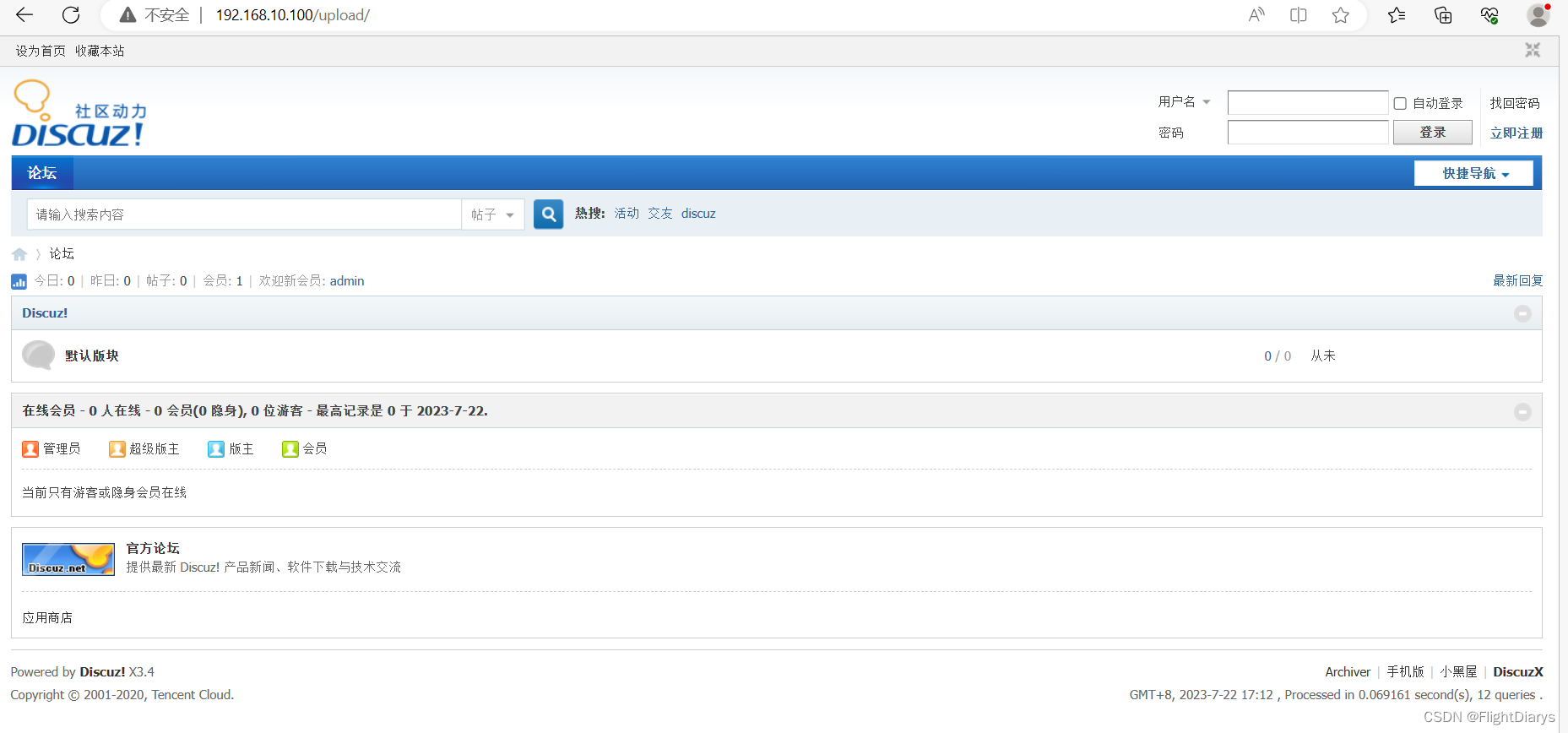Select the 论坛 navigation tab

pyautogui.click(x=42, y=173)
